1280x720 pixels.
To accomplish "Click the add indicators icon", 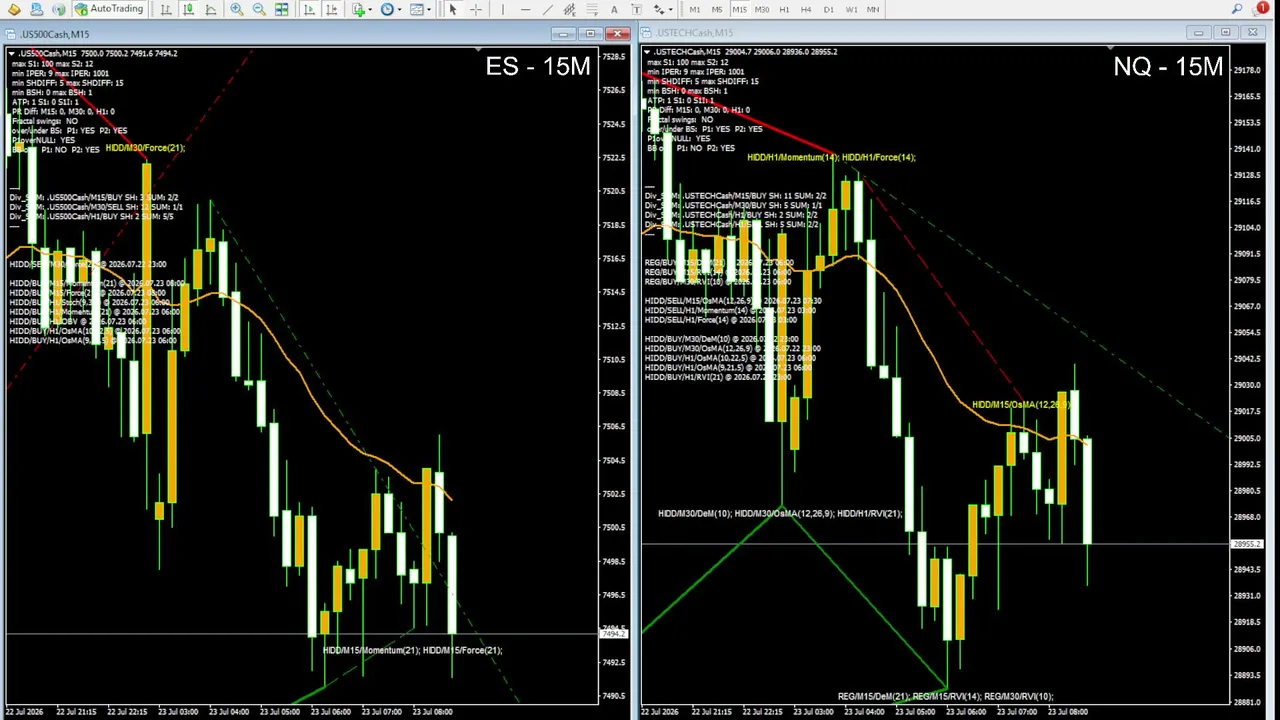I will [x=358, y=9].
